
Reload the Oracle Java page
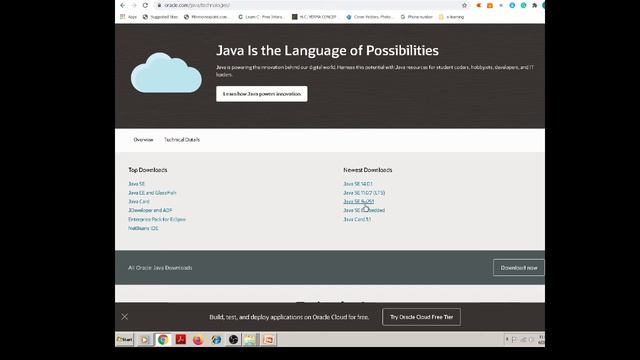pos(145,5)
